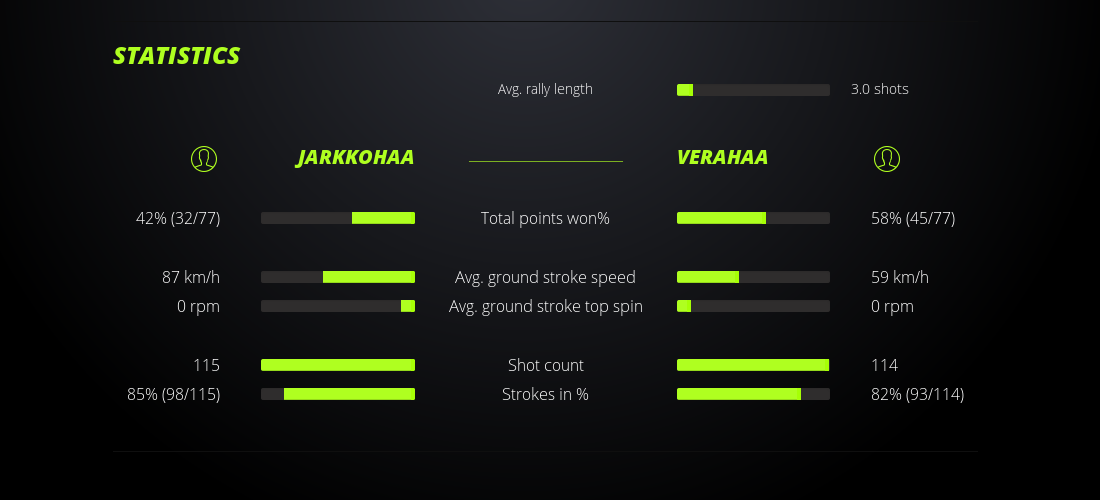Click Jarkkohaa's player profile icon
This screenshot has width=1100, height=500.
[x=203, y=158]
